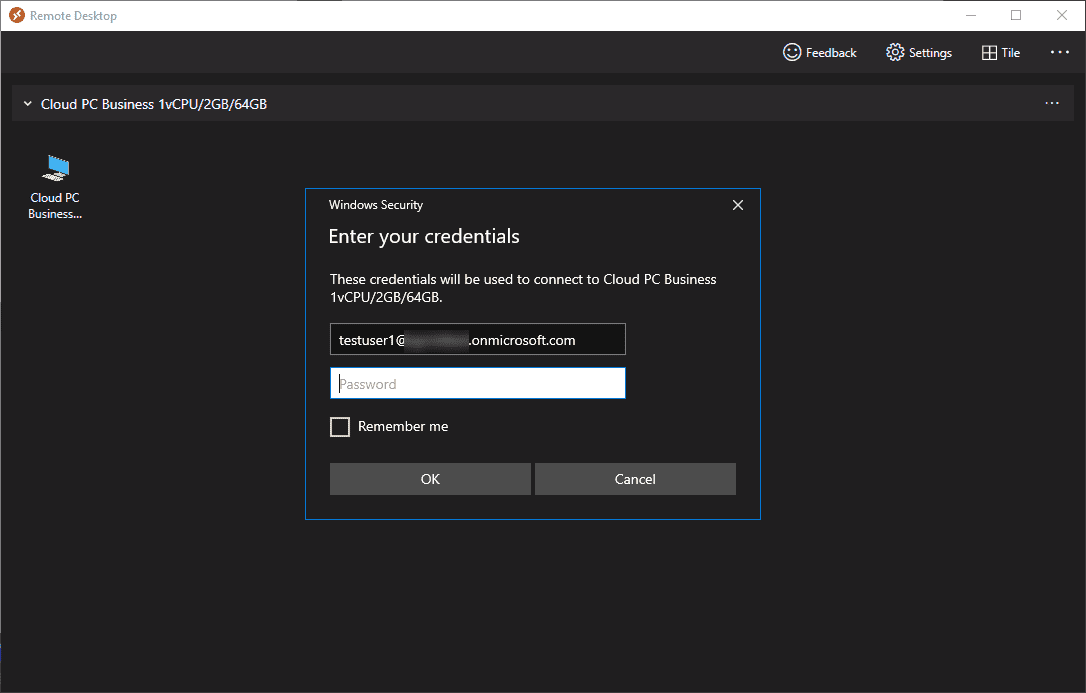The height and width of the screenshot is (693, 1086).
Task: Select the testuser1 username field
Action: (x=477, y=339)
